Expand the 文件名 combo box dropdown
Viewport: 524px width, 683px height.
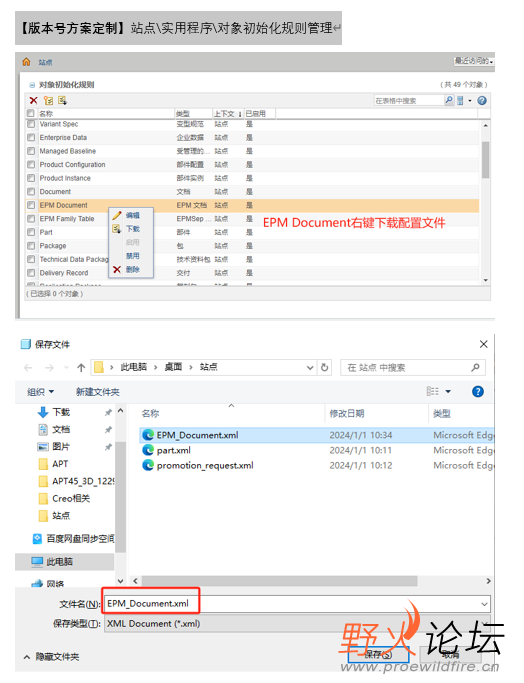[484, 604]
